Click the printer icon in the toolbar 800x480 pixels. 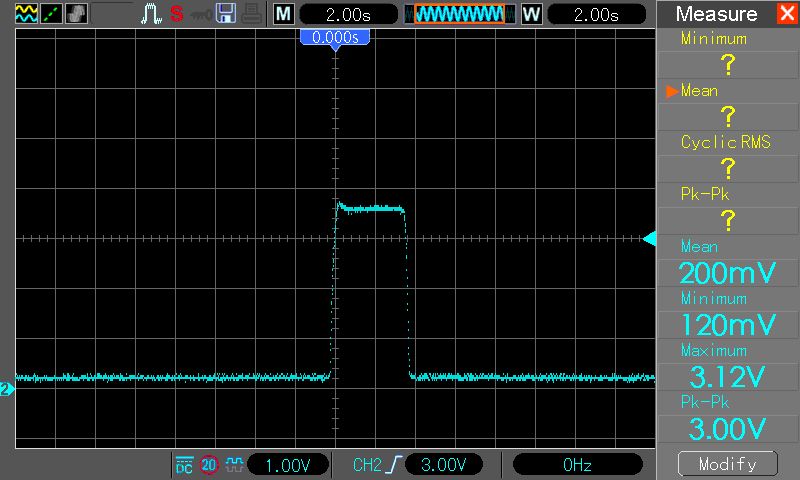coord(250,14)
